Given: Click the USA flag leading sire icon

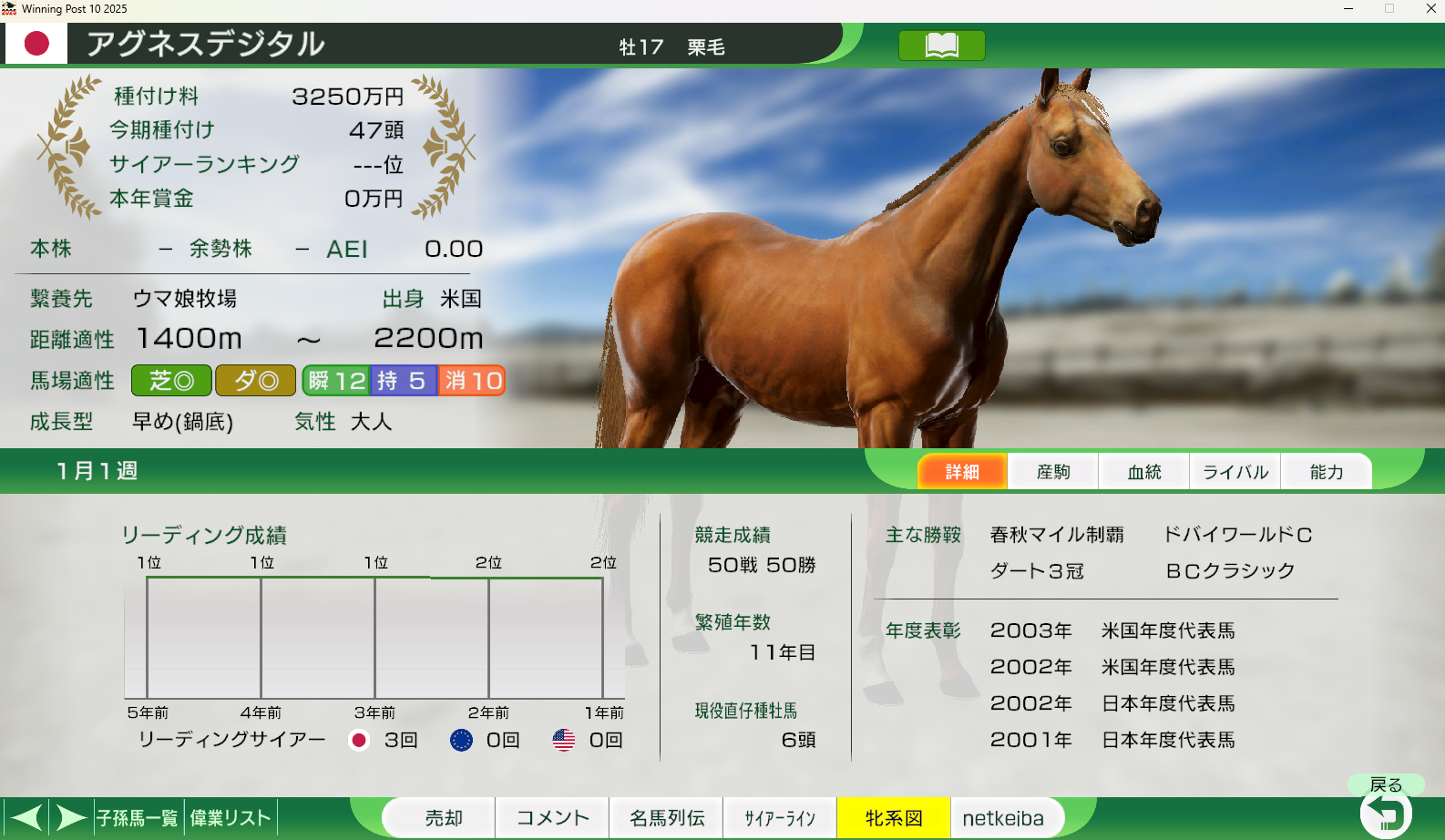Looking at the screenshot, I should 564,740.
